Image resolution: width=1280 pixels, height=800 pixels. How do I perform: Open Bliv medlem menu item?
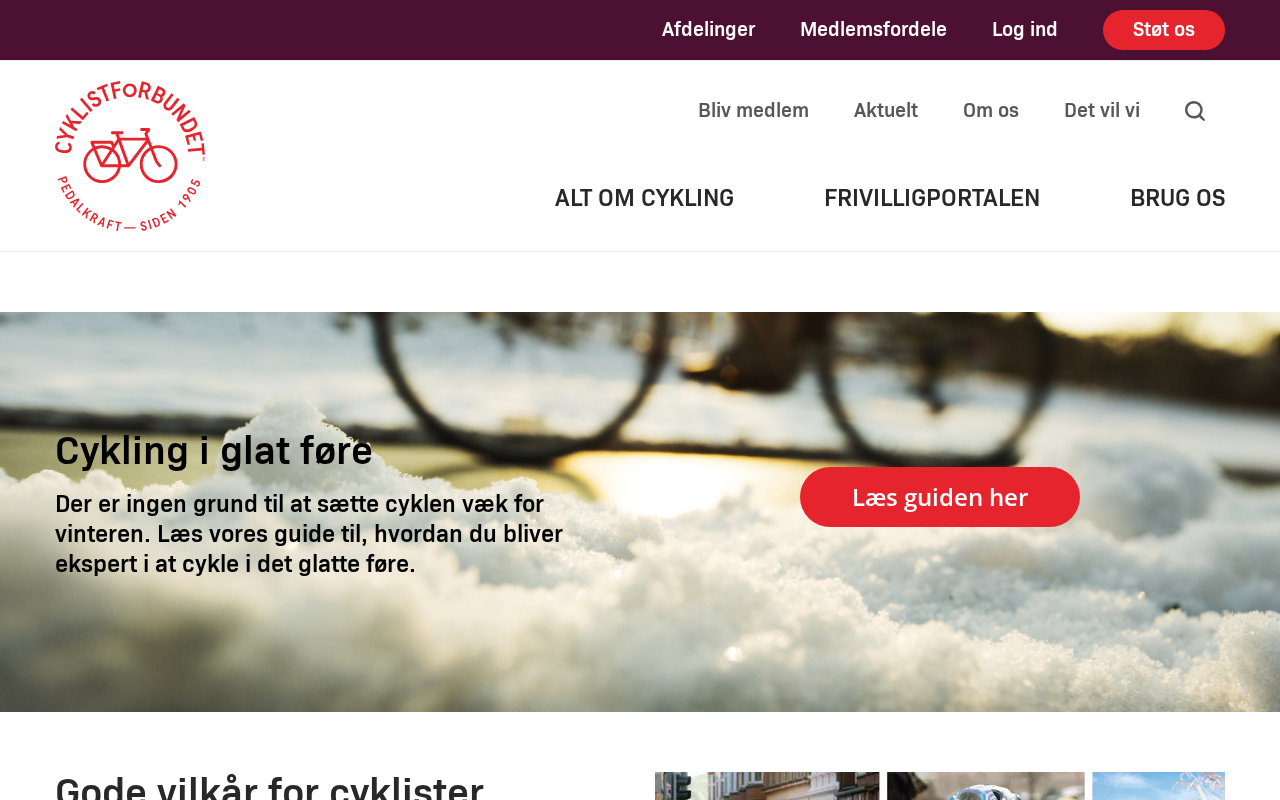[x=753, y=110]
